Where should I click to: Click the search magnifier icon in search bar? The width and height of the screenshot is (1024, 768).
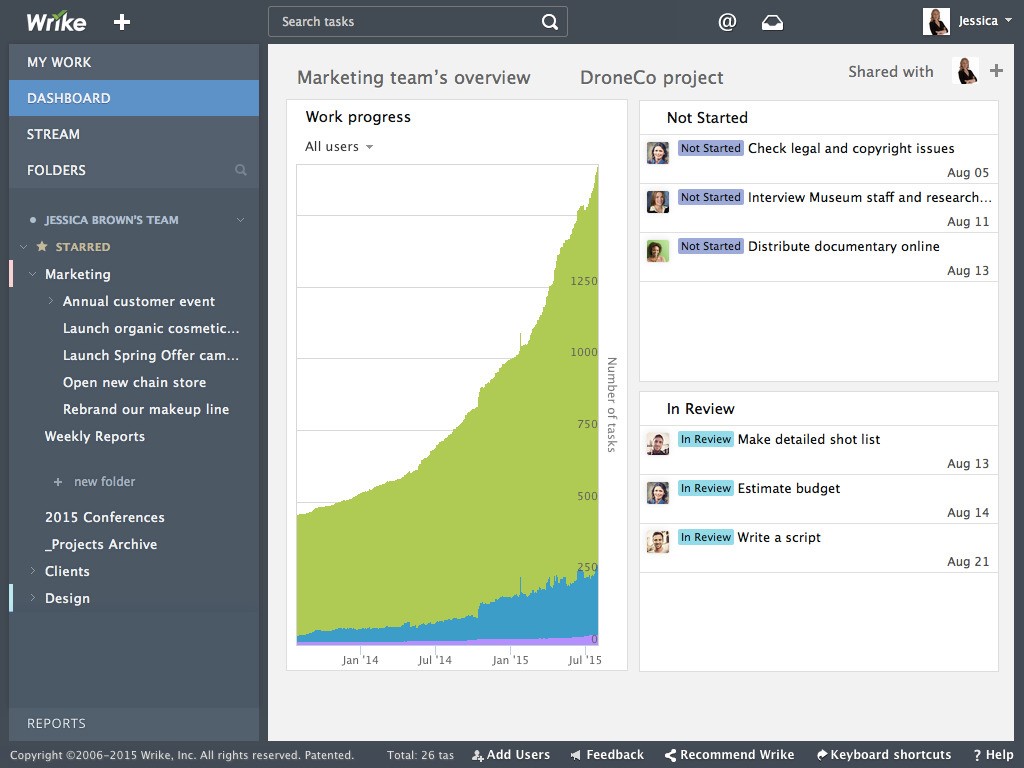click(550, 22)
